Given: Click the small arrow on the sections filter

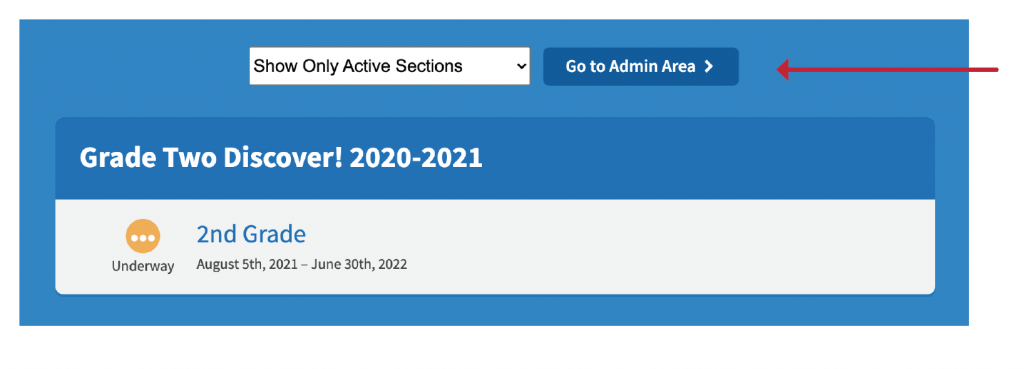Looking at the screenshot, I should (x=520, y=66).
